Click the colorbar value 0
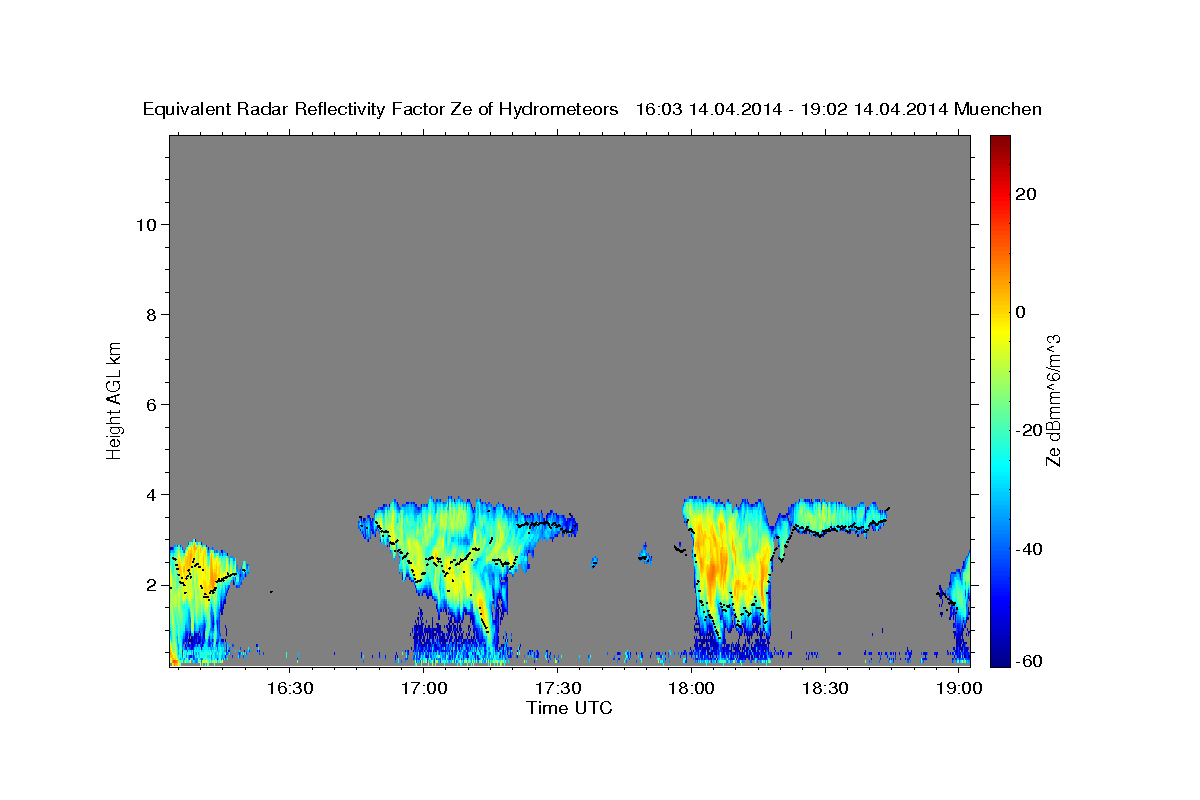Screen dimensions: 1200x800 pyautogui.click(x=1020, y=312)
